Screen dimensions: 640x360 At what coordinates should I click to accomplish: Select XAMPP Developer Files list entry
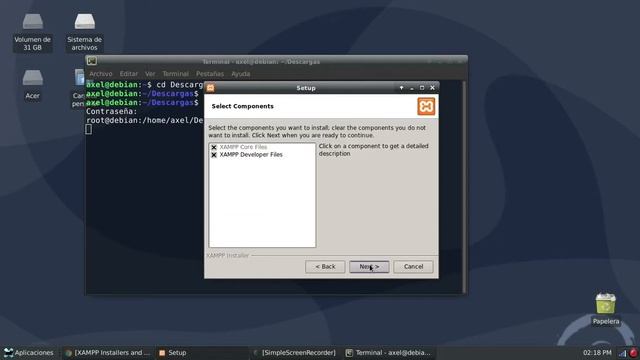[251, 155]
